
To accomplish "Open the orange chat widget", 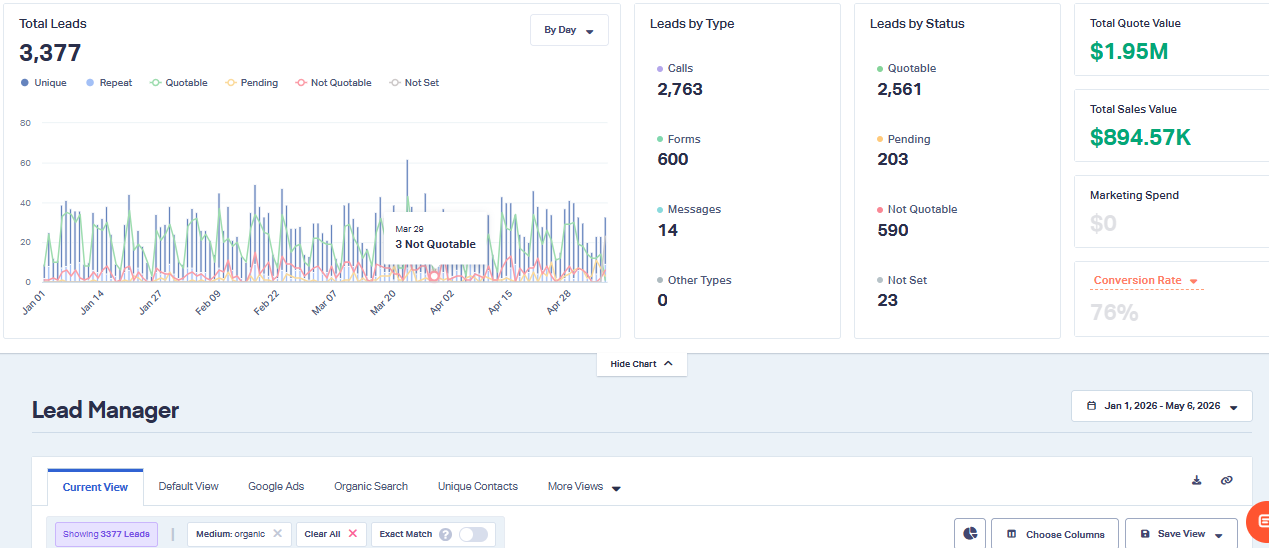I will [x=1258, y=523].
